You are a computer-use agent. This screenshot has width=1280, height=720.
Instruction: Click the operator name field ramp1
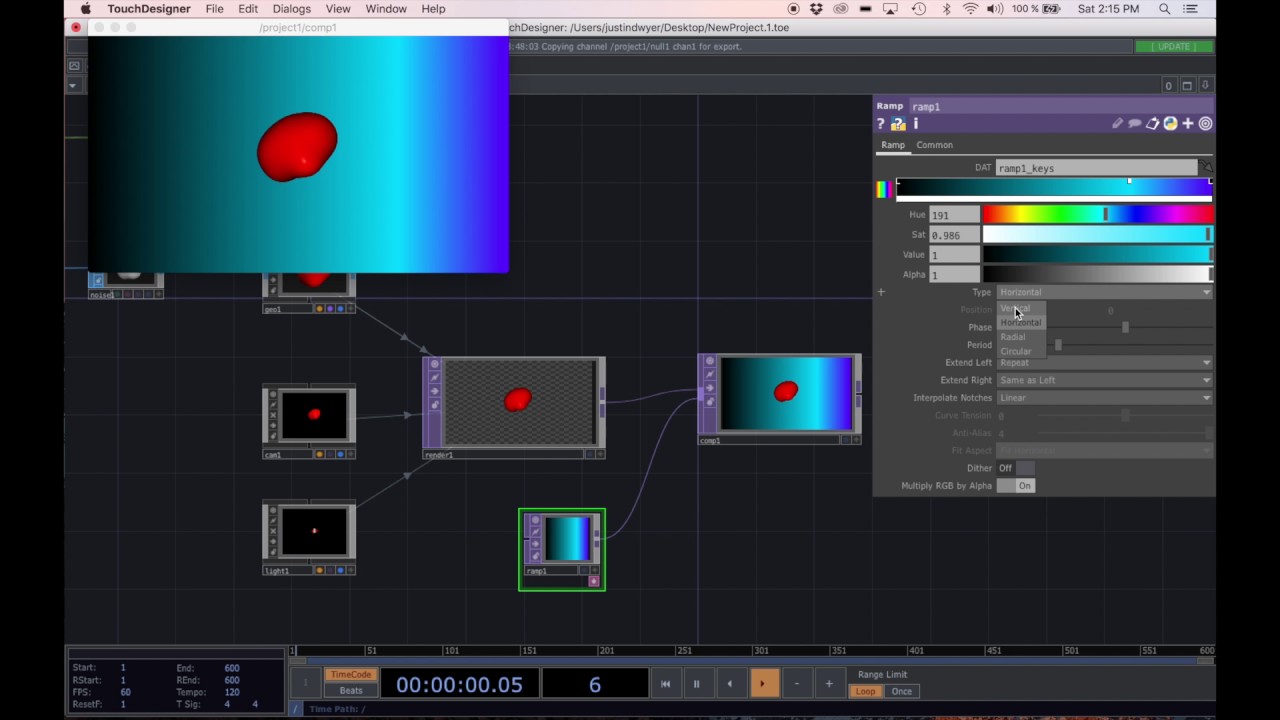[1060, 106]
